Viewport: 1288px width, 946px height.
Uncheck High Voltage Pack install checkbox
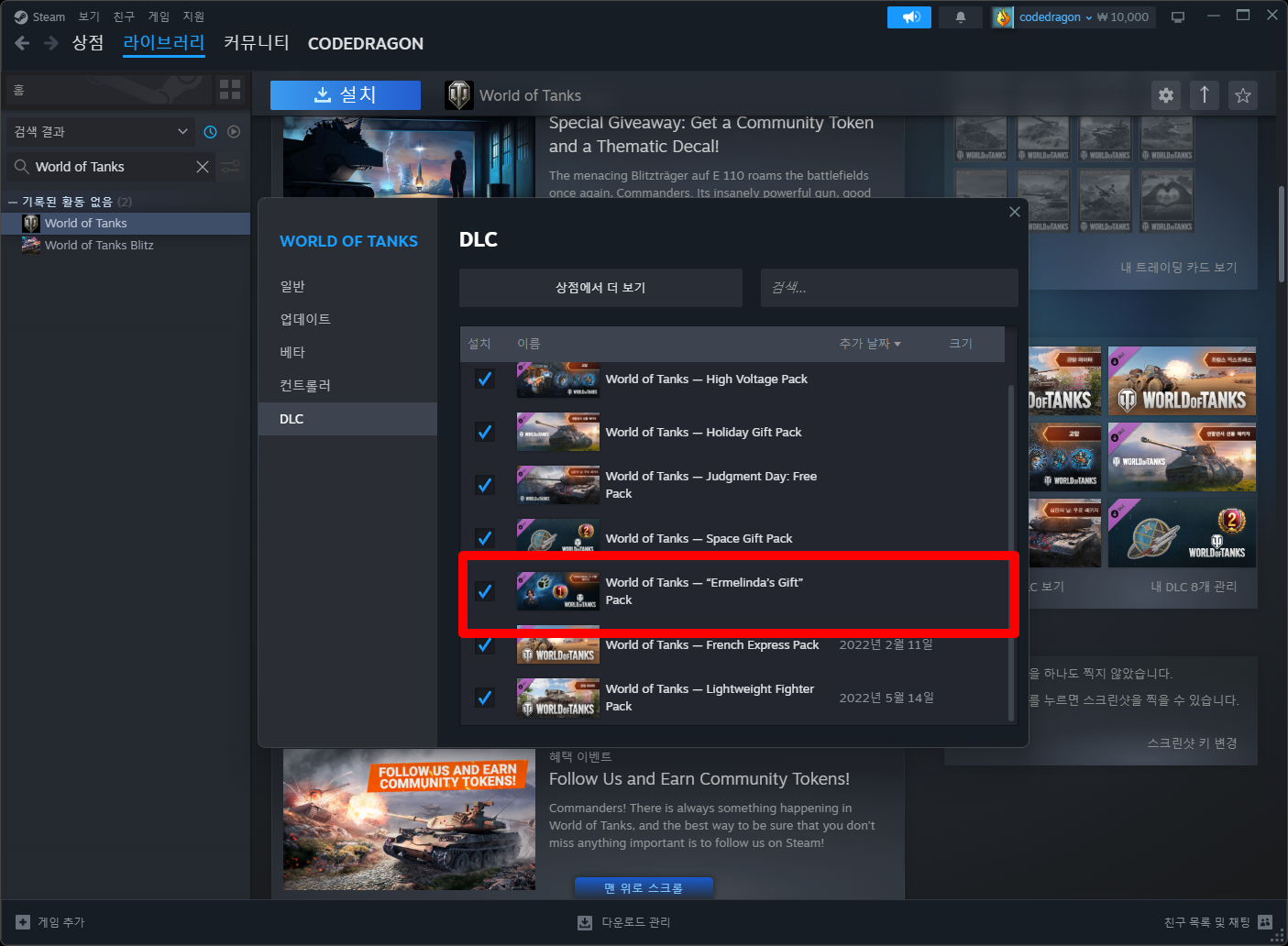coord(485,379)
